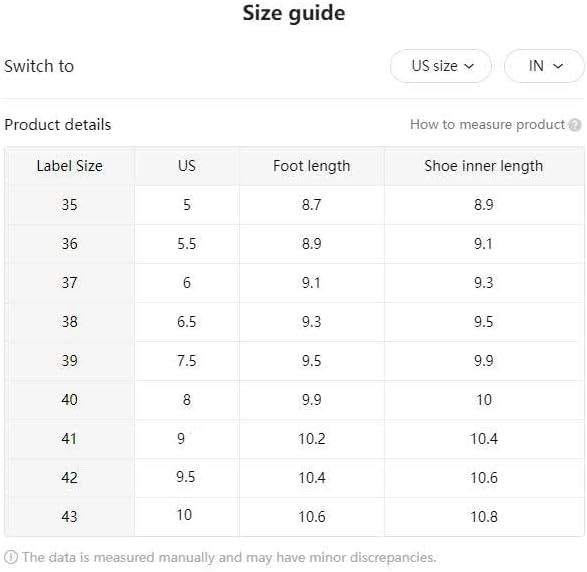Click the Size guide title
This screenshot has height=572, width=587.
(294, 13)
